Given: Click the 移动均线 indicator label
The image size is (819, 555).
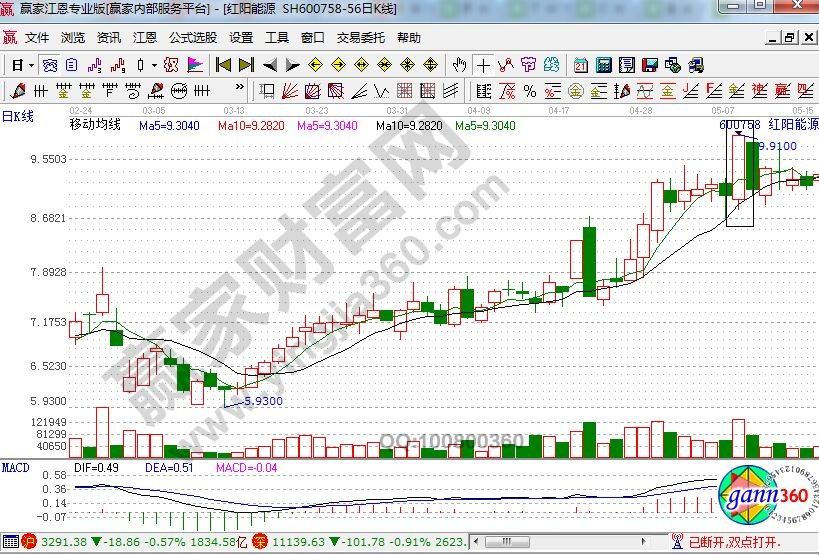Looking at the screenshot, I should [x=95, y=125].
